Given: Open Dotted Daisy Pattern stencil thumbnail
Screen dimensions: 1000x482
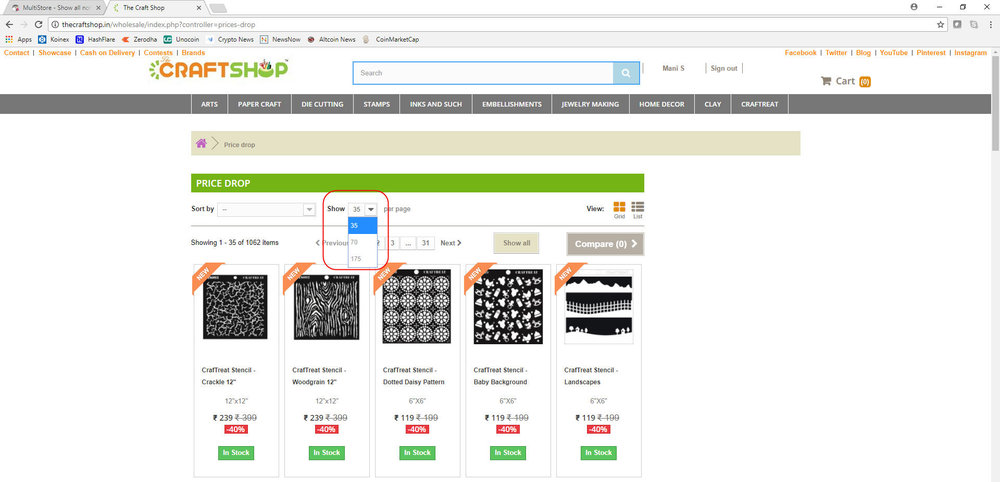Looking at the screenshot, I should click(417, 307).
